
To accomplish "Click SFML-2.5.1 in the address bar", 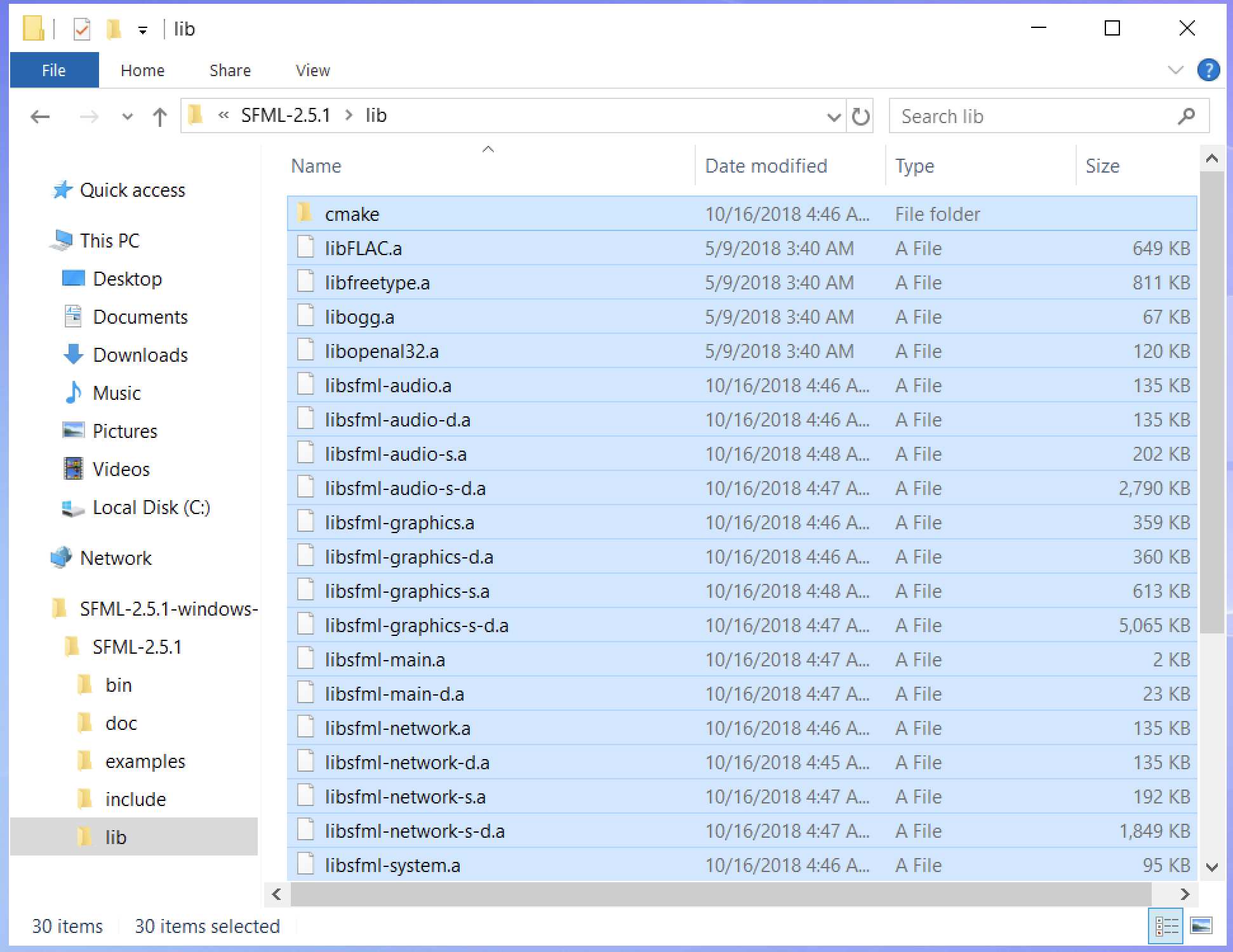I will point(286,116).
